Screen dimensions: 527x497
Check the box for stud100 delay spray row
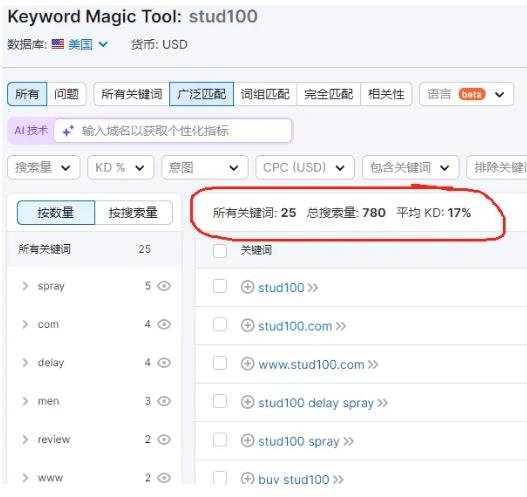point(220,402)
